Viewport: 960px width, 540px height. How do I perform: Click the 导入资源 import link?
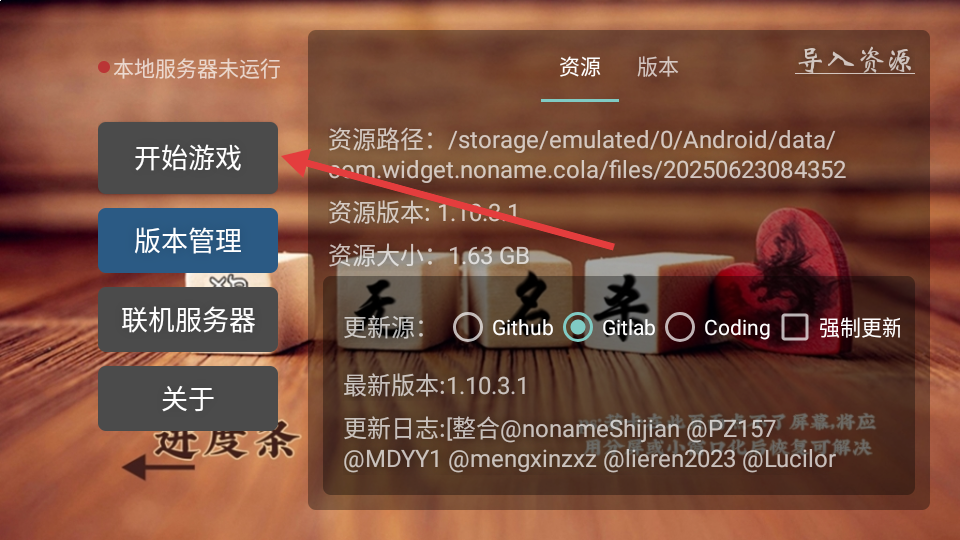click(x=855, y=61)
